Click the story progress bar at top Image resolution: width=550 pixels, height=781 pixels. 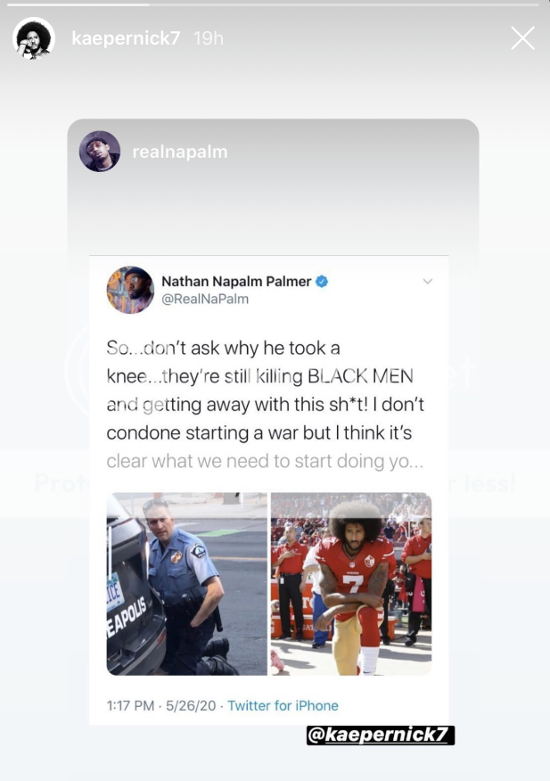(x=273, y=4)
